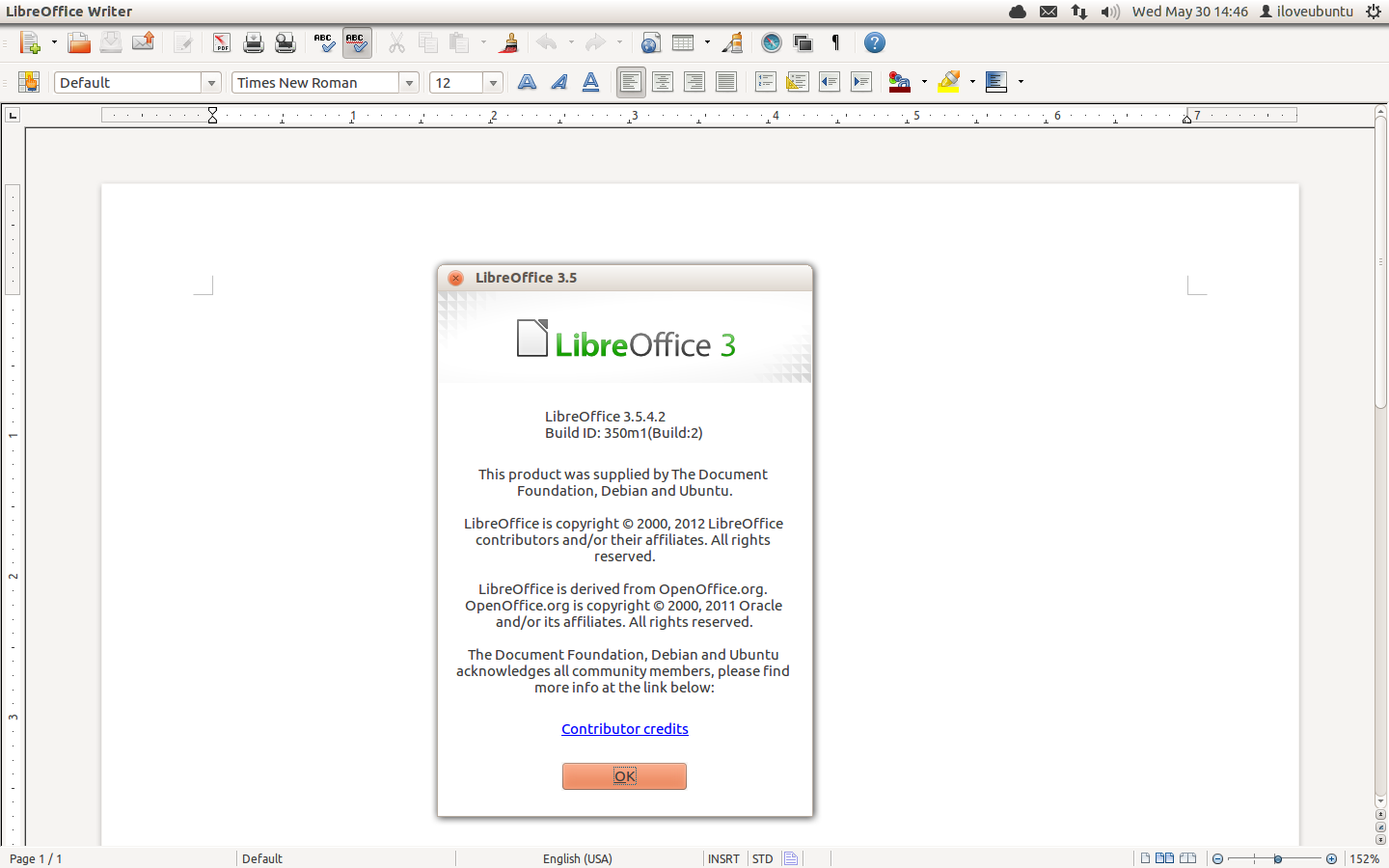1389x868 pixels.
Task: Click the Edit File icon
Action: pyautogui.click(x=183, y=42)
